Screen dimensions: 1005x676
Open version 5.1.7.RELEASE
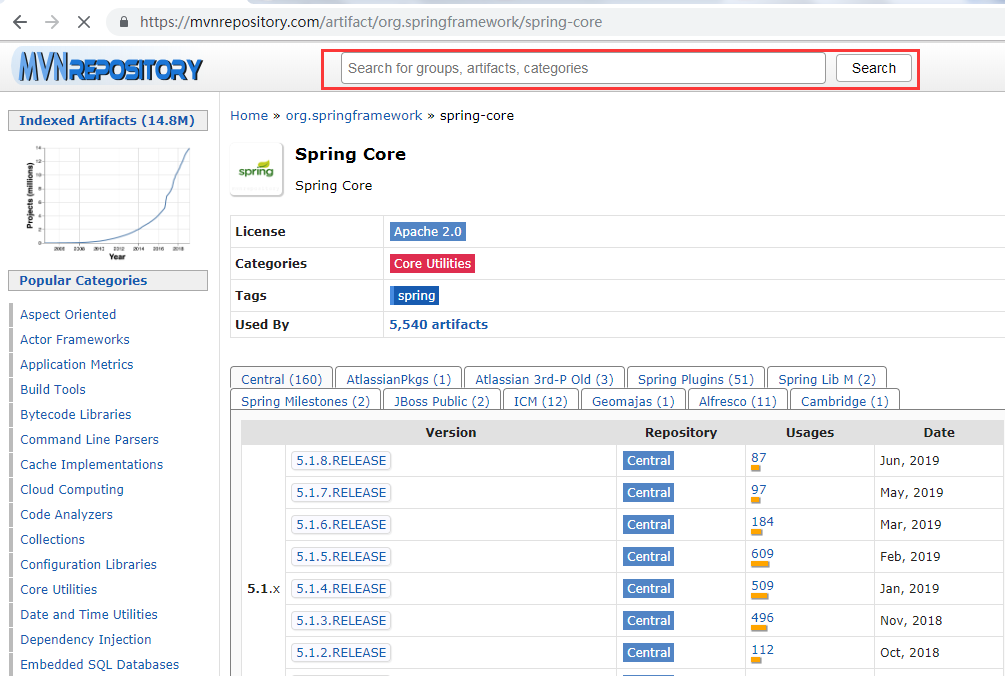tap(341, 493)
